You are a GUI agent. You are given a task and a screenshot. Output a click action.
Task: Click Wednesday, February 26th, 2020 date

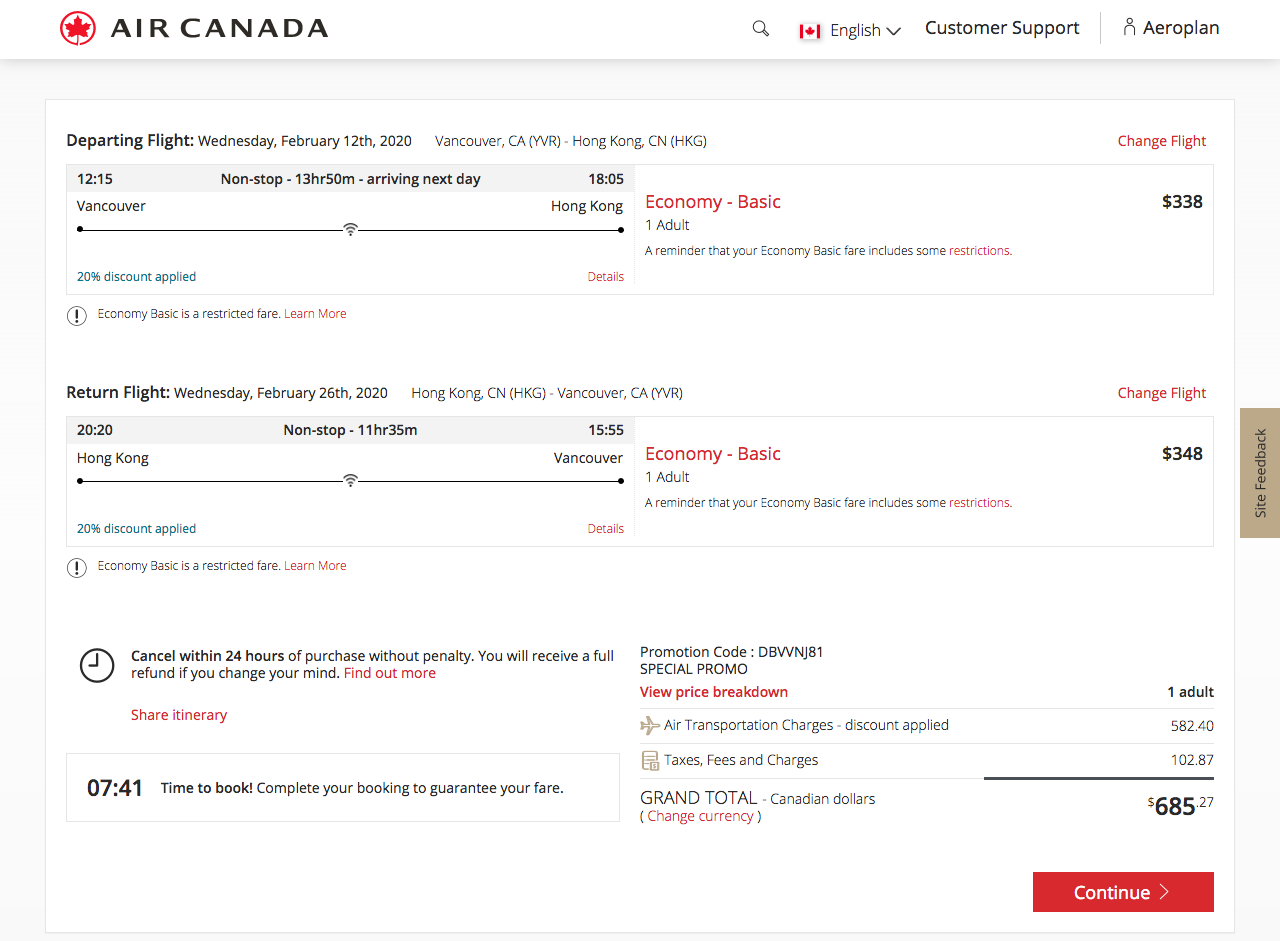281,393
